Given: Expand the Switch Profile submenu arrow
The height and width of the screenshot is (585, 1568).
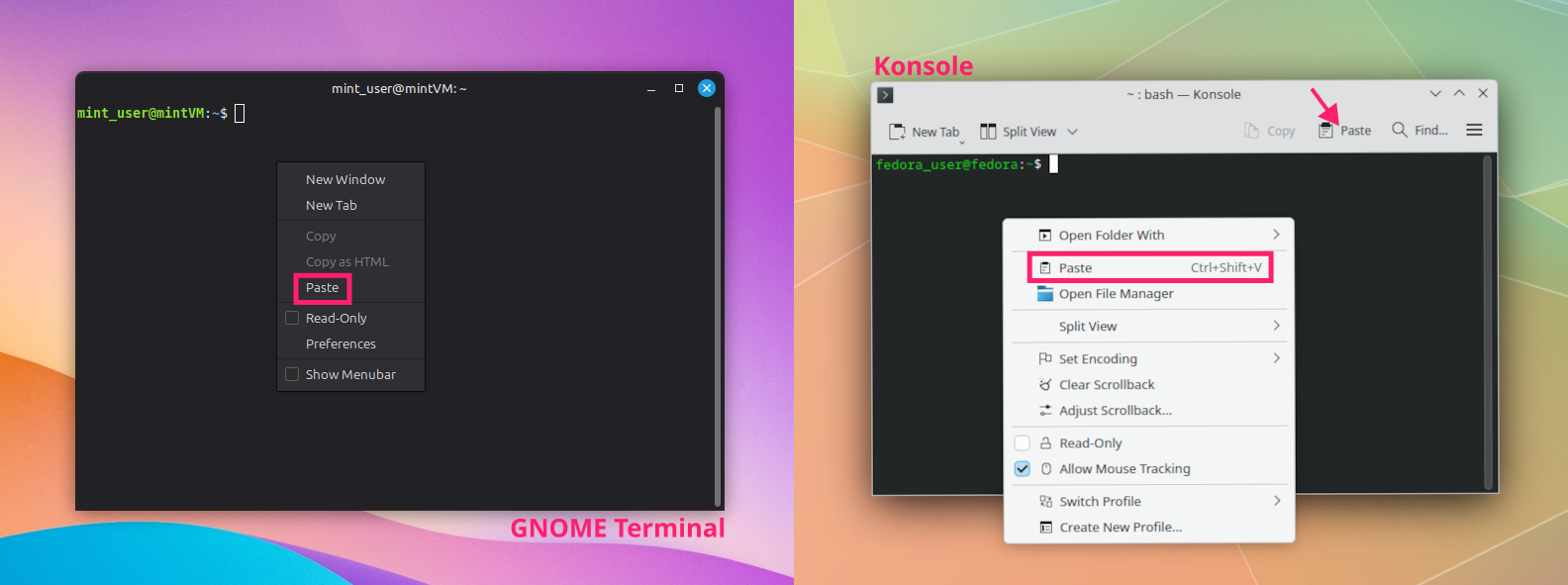Looking at the screenshot, I should pyautogui.click(x=1276, y=501).
